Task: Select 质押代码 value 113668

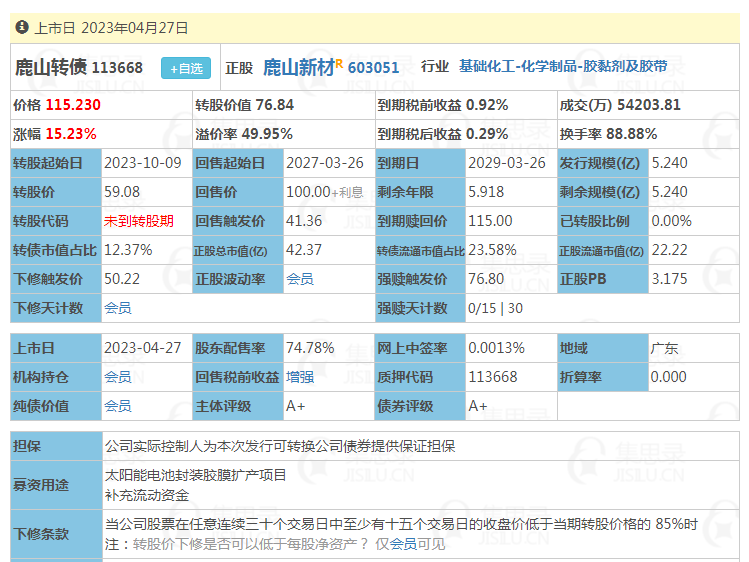Action: tap(492, 377)
